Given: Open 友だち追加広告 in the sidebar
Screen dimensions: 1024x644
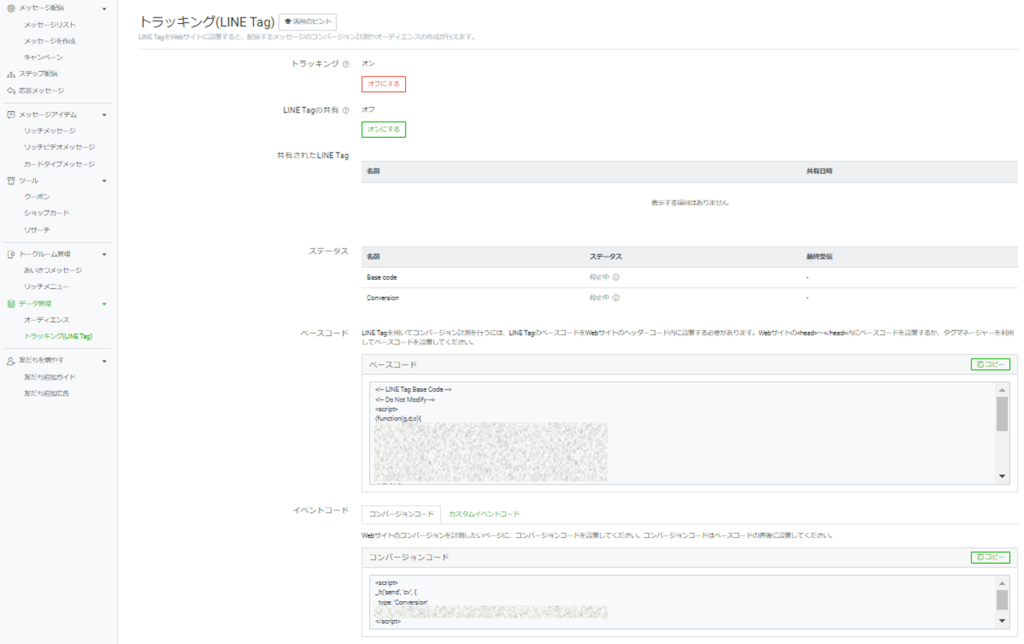Looking at the screenshot, I should [x=46, y=394].
